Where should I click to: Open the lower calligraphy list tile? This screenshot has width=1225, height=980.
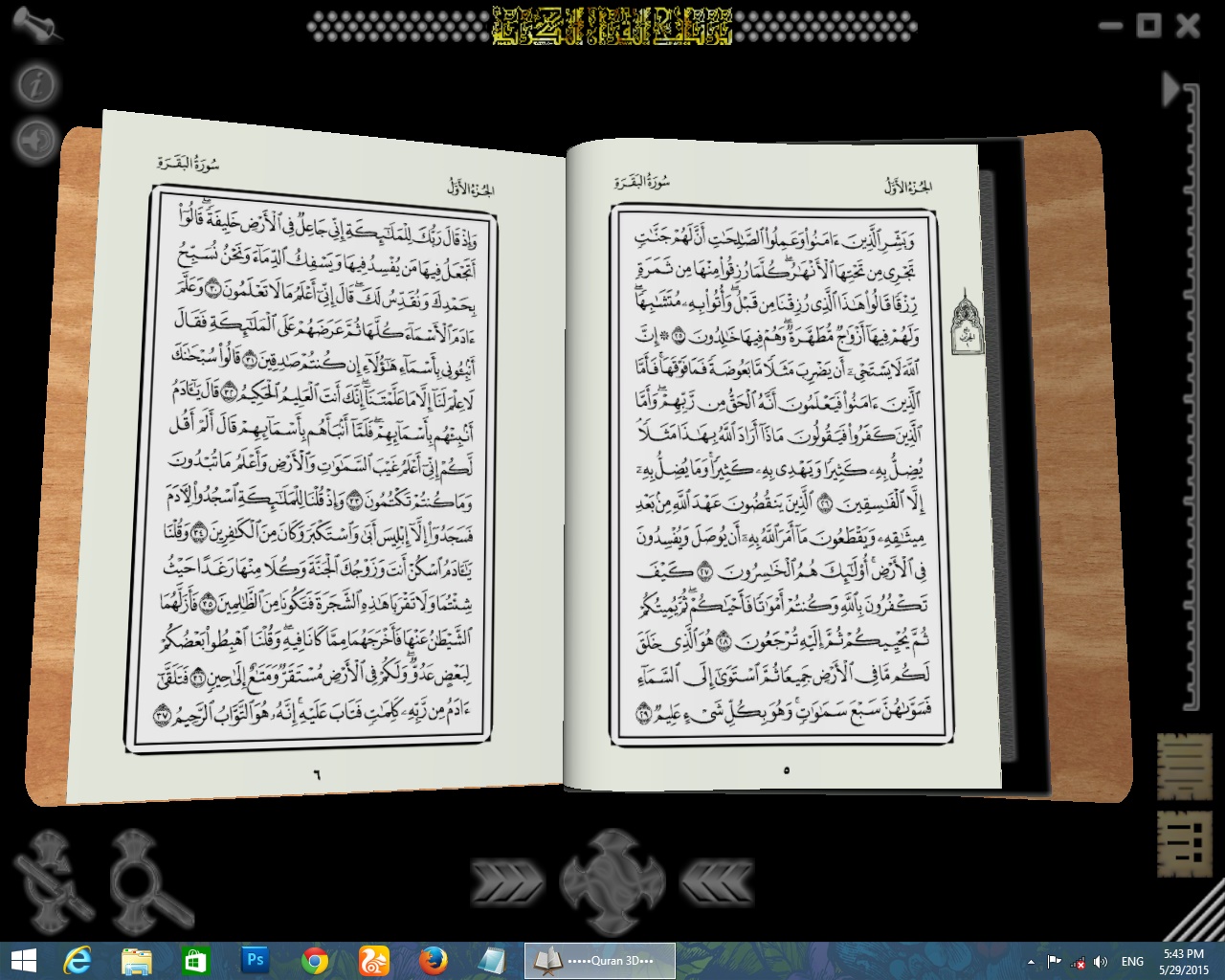tap(1184, 844)
